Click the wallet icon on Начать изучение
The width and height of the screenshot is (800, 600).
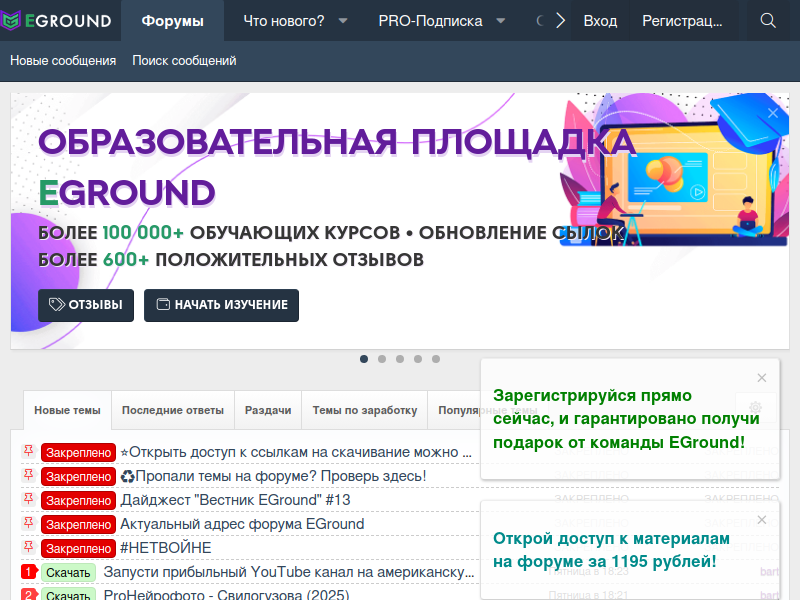pos(163,304)
